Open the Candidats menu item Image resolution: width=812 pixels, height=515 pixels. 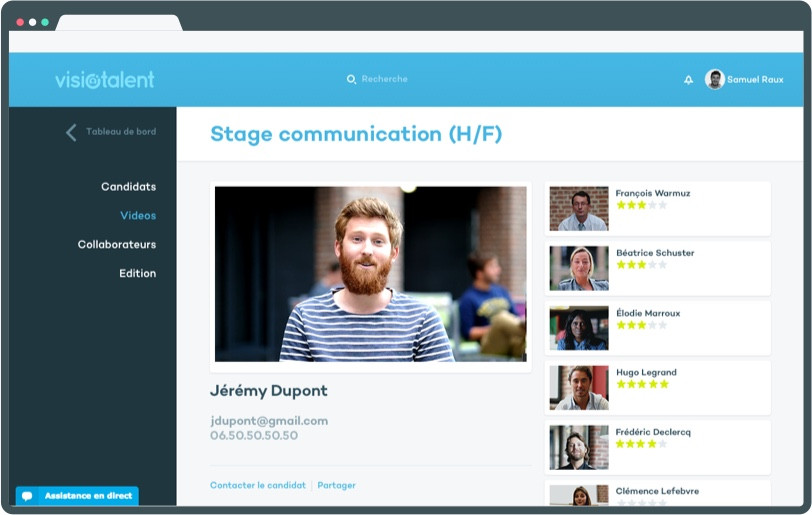[128, 187]
